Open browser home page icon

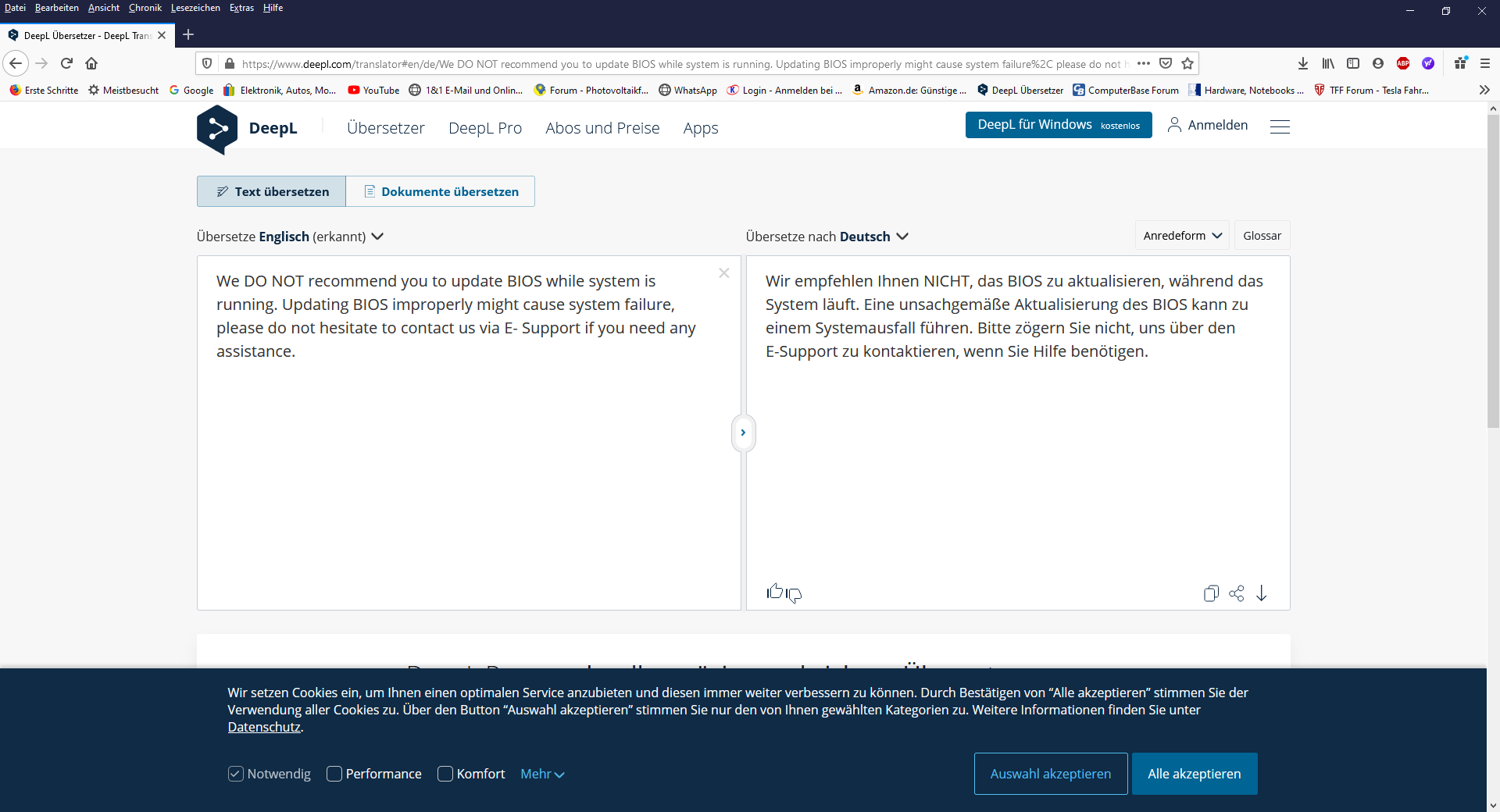[x=91, y=63]
